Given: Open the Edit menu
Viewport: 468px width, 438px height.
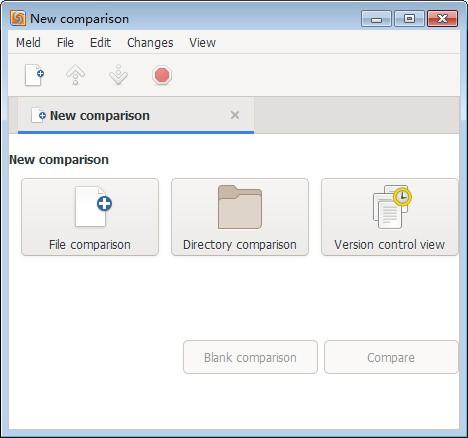Looking at the screenshot, I should pos(100,43).
